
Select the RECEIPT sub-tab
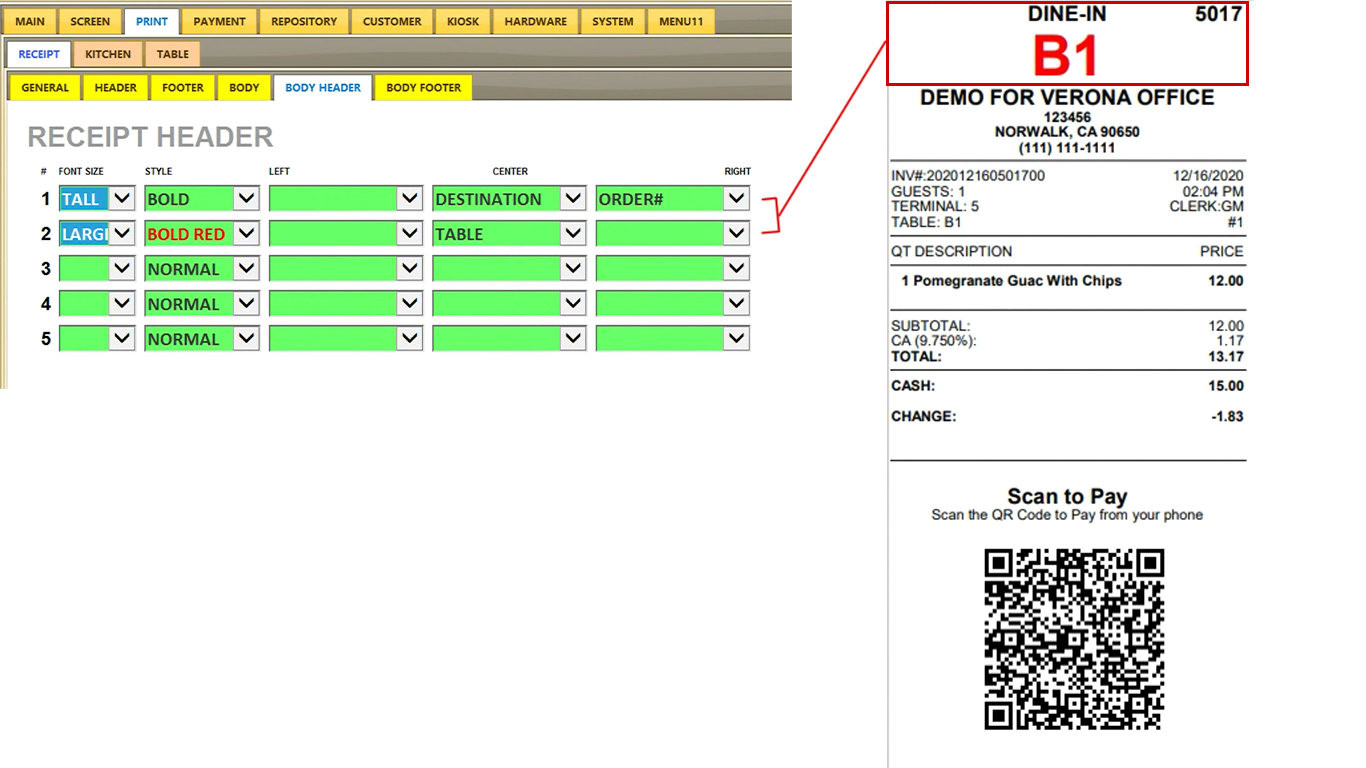[x=39, y=54]
